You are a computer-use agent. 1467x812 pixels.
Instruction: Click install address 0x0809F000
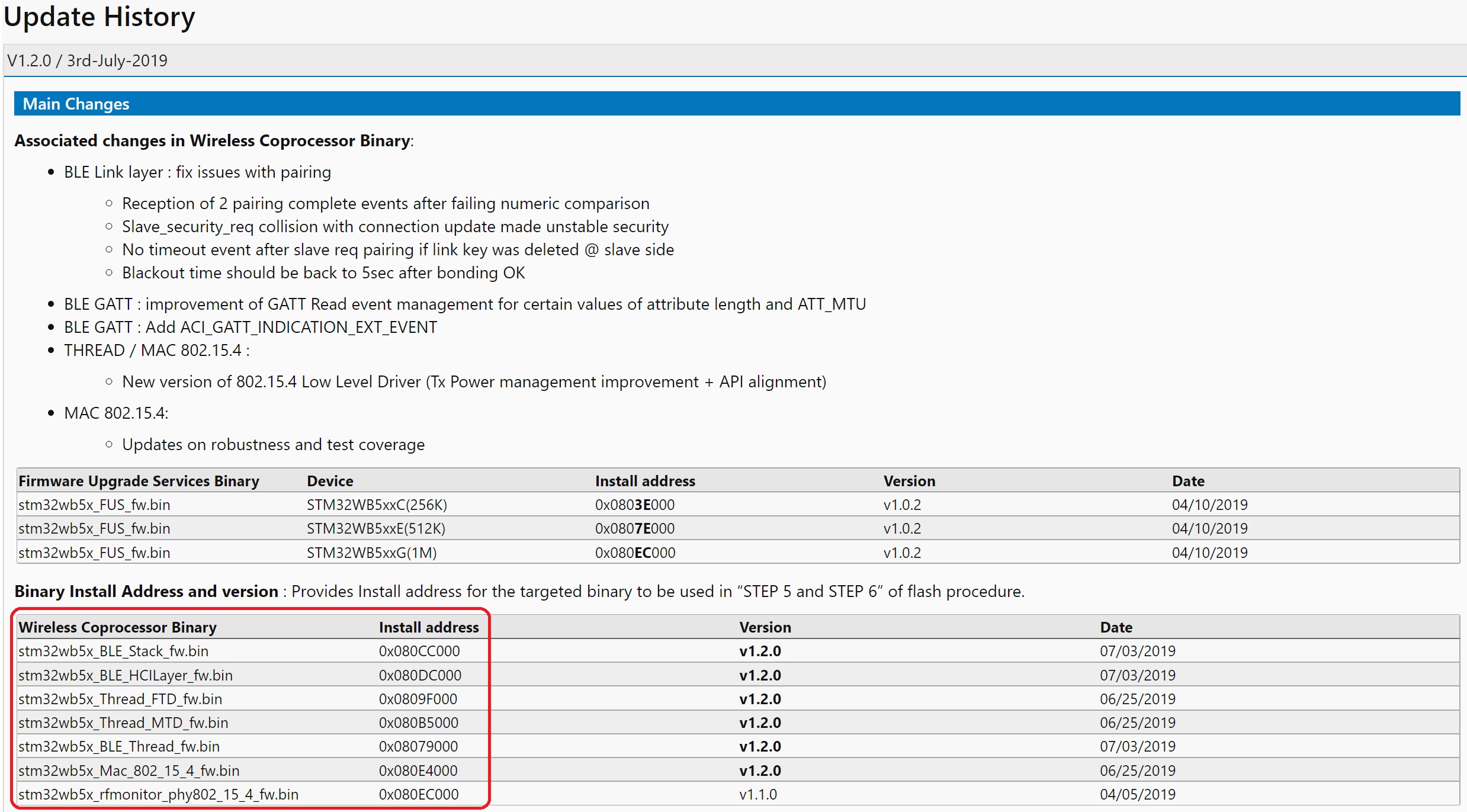[x=418, y=699]
